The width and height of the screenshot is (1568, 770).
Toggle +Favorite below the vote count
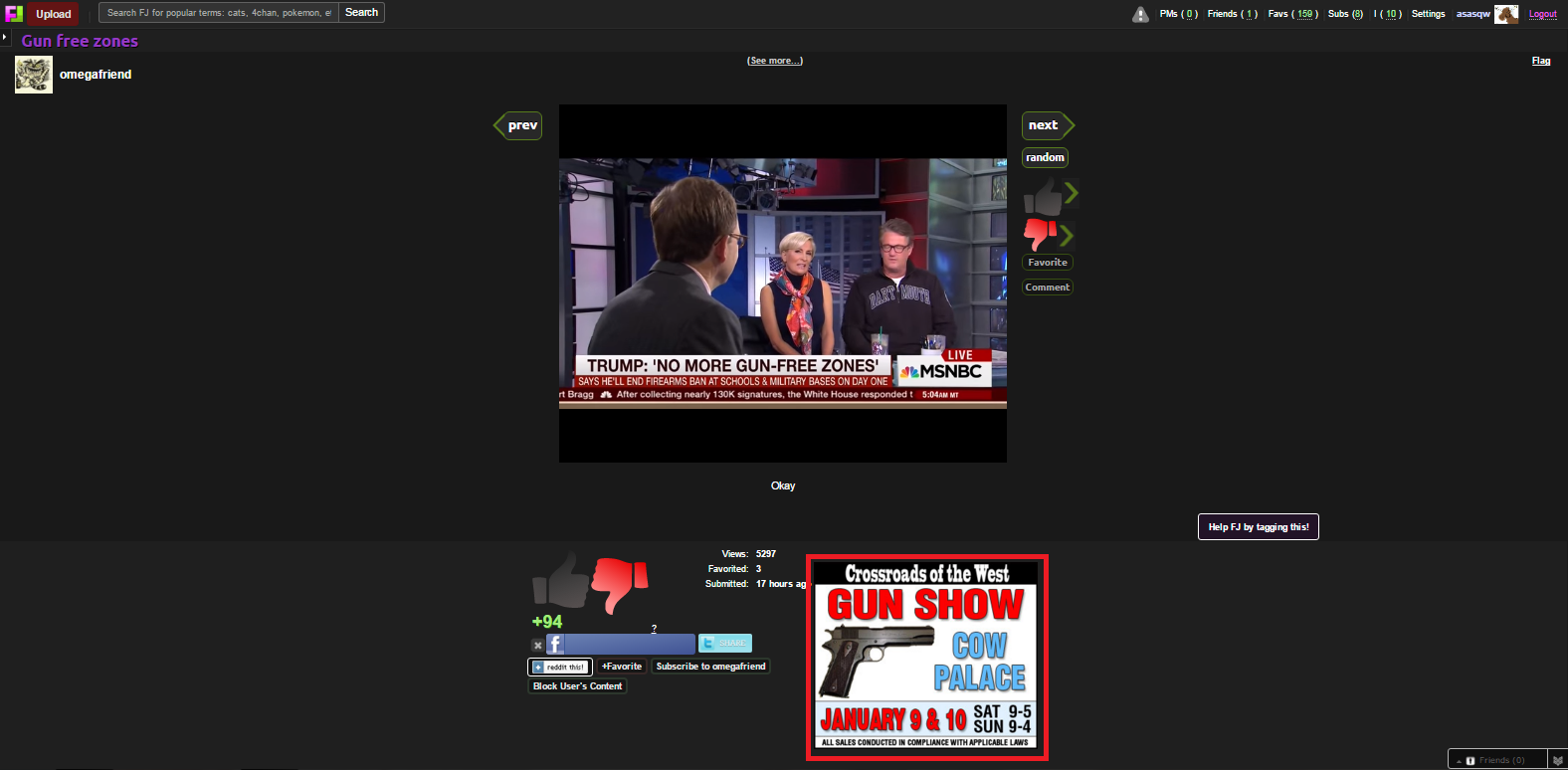[622, 667]
